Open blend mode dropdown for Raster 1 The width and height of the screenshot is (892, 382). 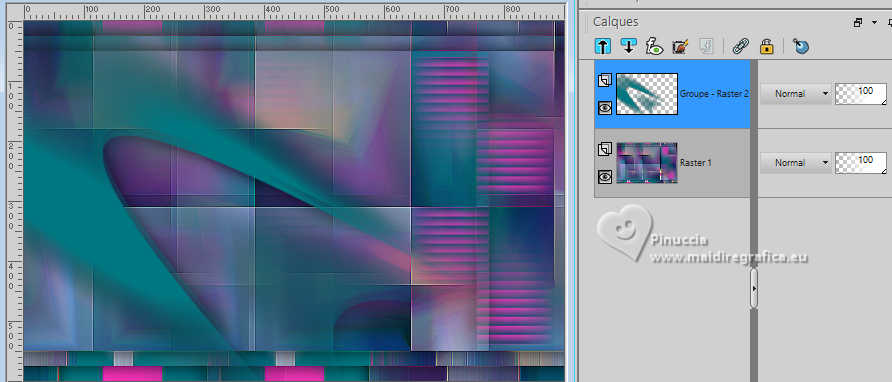tap(795, 163)
